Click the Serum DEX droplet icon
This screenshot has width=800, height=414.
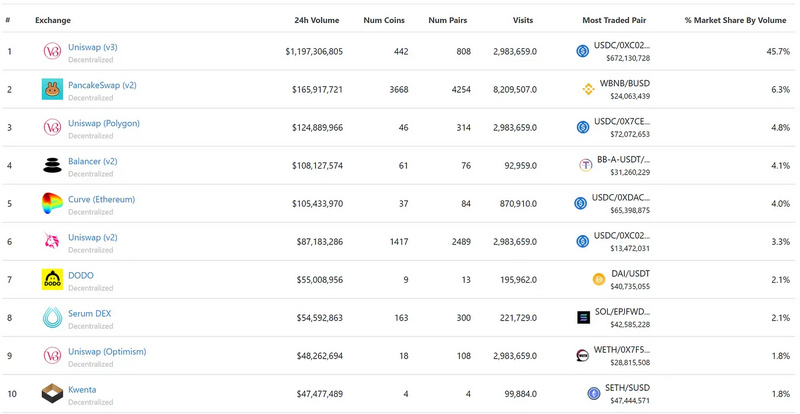(x=52, y=318)
